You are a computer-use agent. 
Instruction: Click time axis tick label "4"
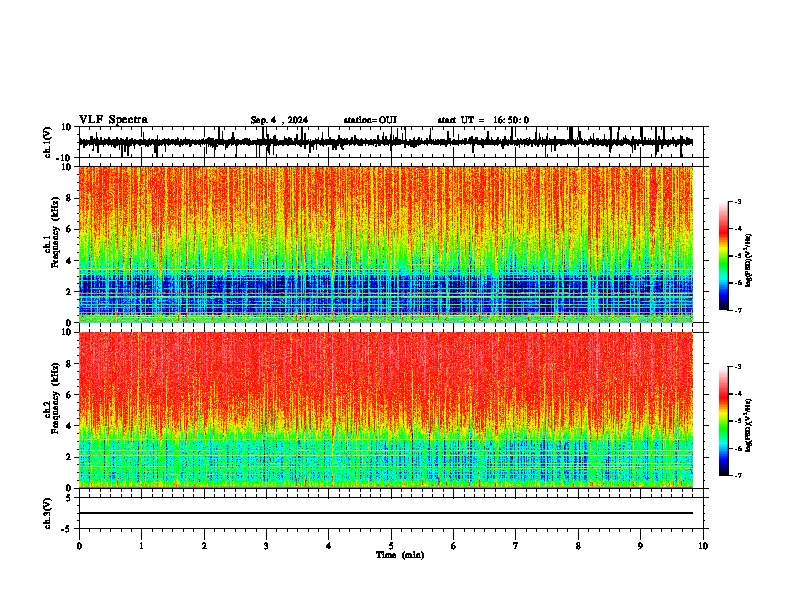(x=329, y=546)
